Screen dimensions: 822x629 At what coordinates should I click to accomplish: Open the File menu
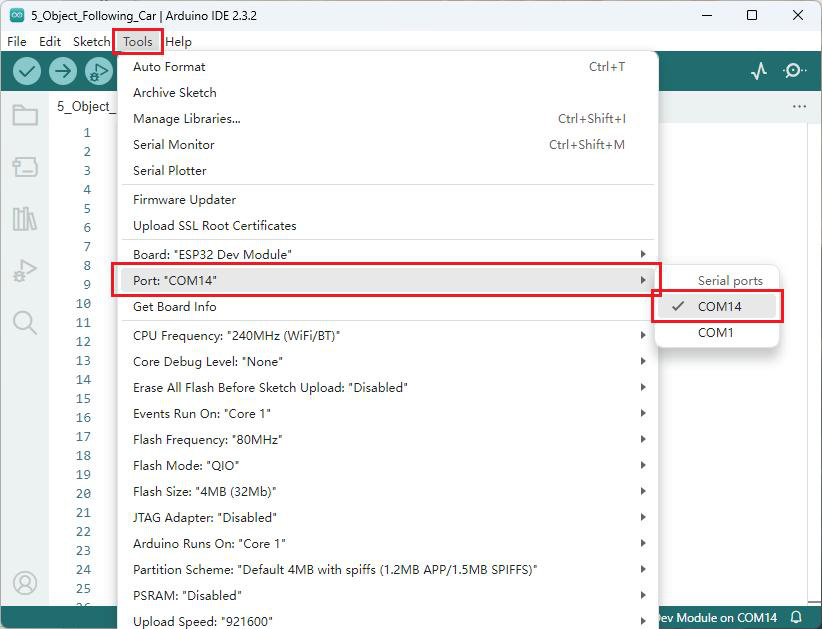(17, 41)
